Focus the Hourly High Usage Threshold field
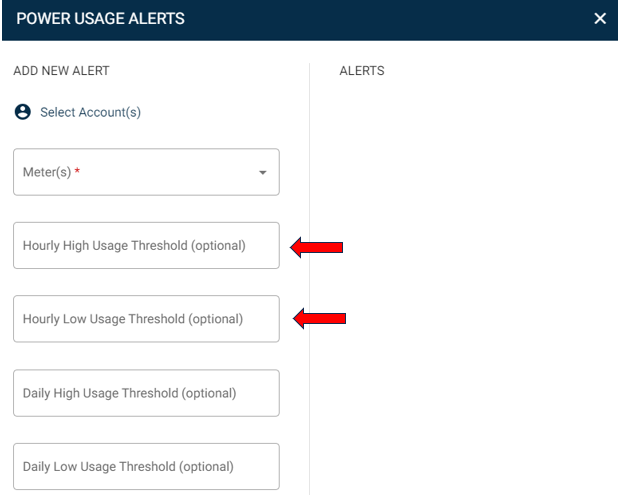Viewport: 618px width, 495px height. pyautogui.click(x=146, y=245)
